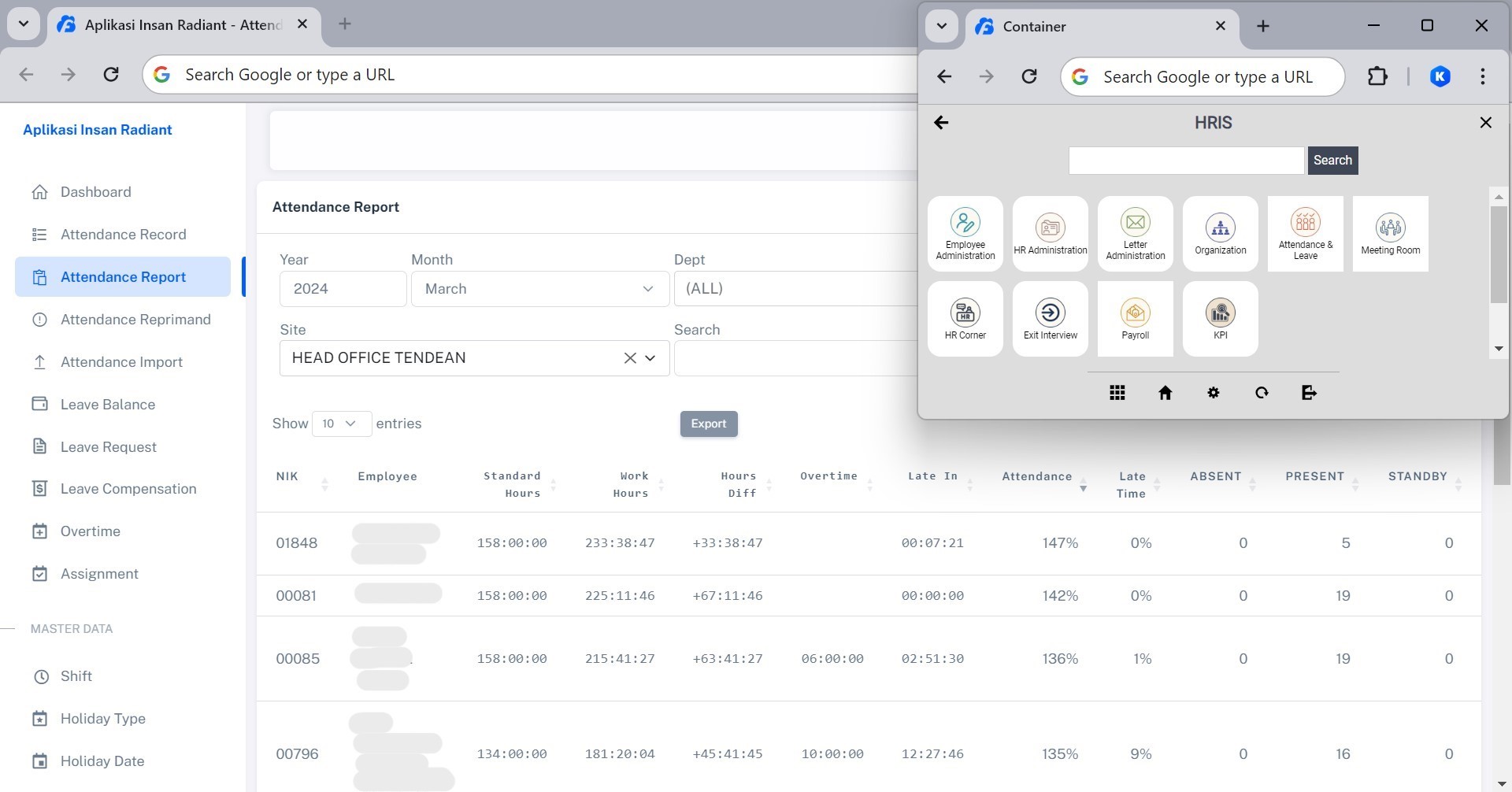This screenshot has width=1512, height=792.
Task: Open the Site dropdown chevron
Action: coord(650,358)
